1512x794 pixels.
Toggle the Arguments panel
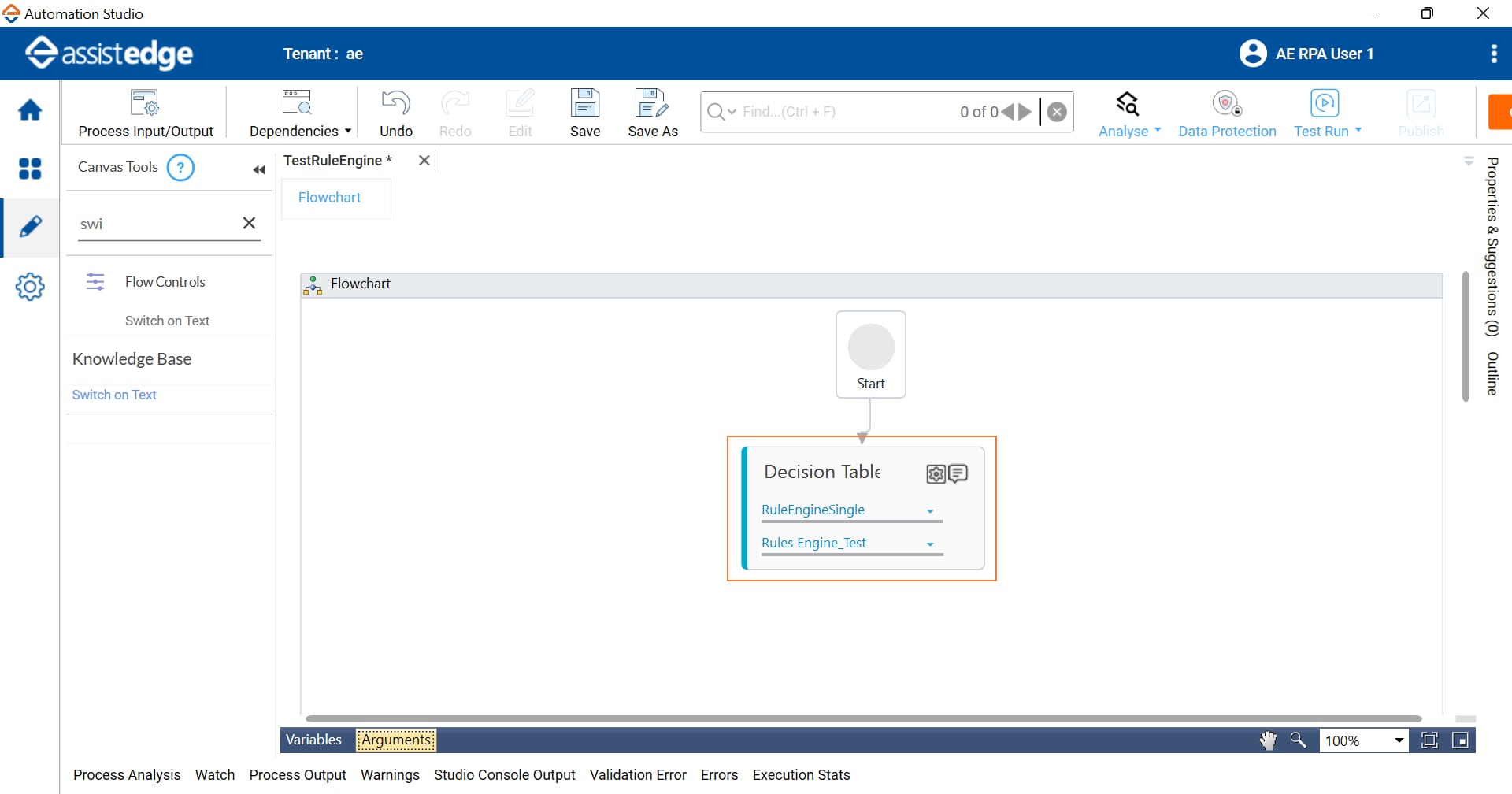396,740
